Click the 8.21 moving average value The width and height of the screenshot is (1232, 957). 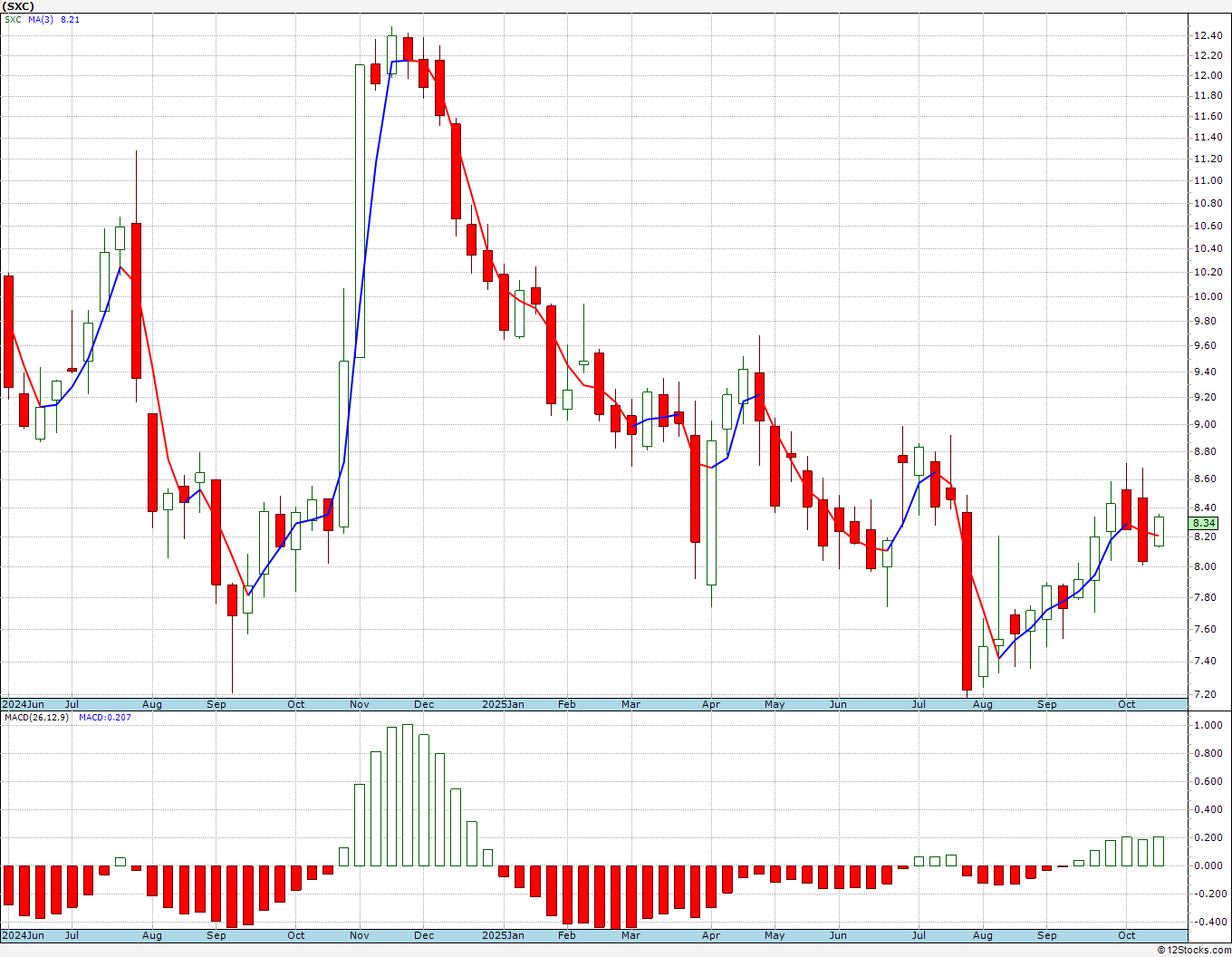pos(70,19)
